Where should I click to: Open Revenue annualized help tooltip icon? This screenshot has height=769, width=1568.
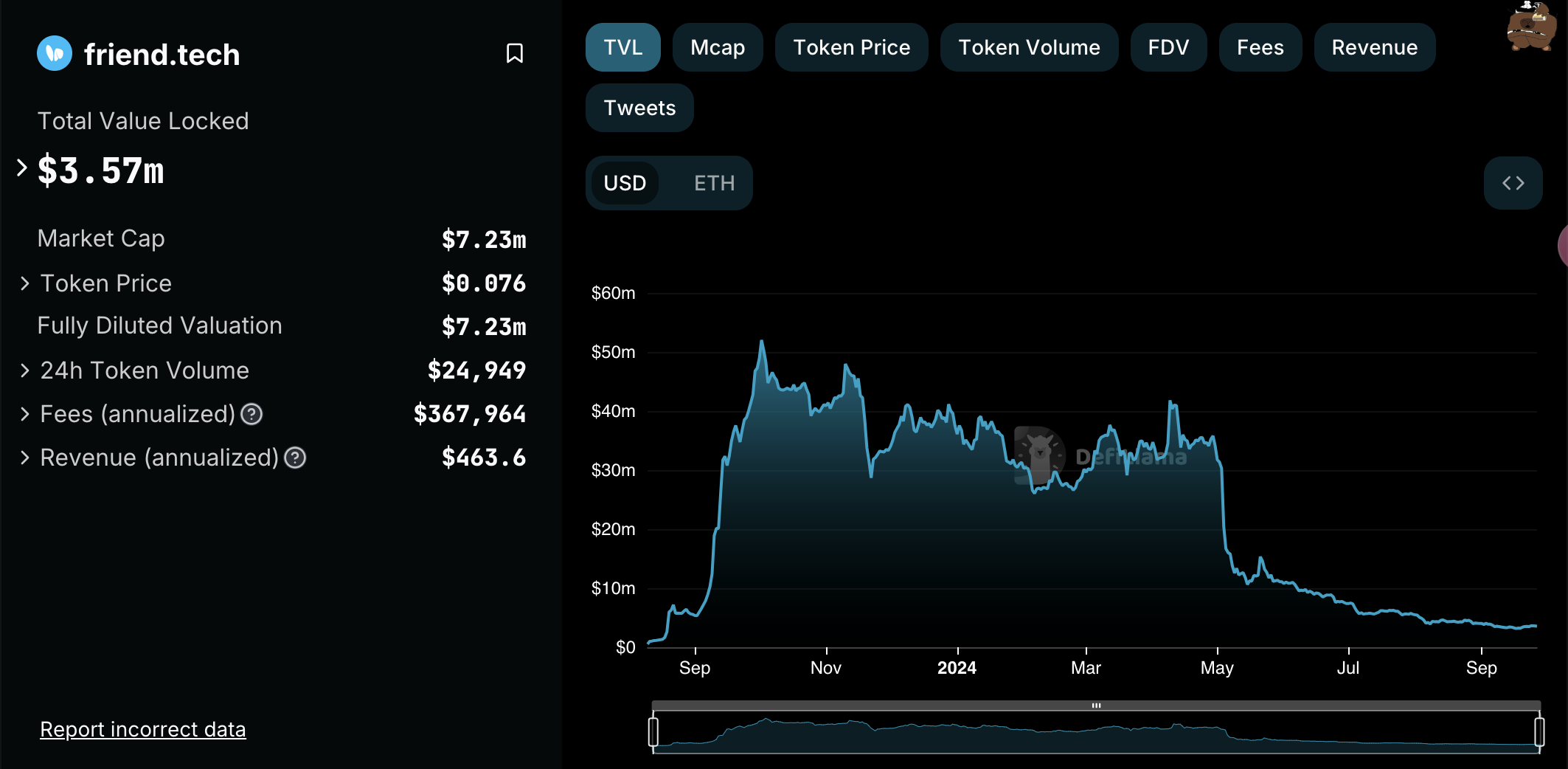pyautogui.click(x=295, y=458)
